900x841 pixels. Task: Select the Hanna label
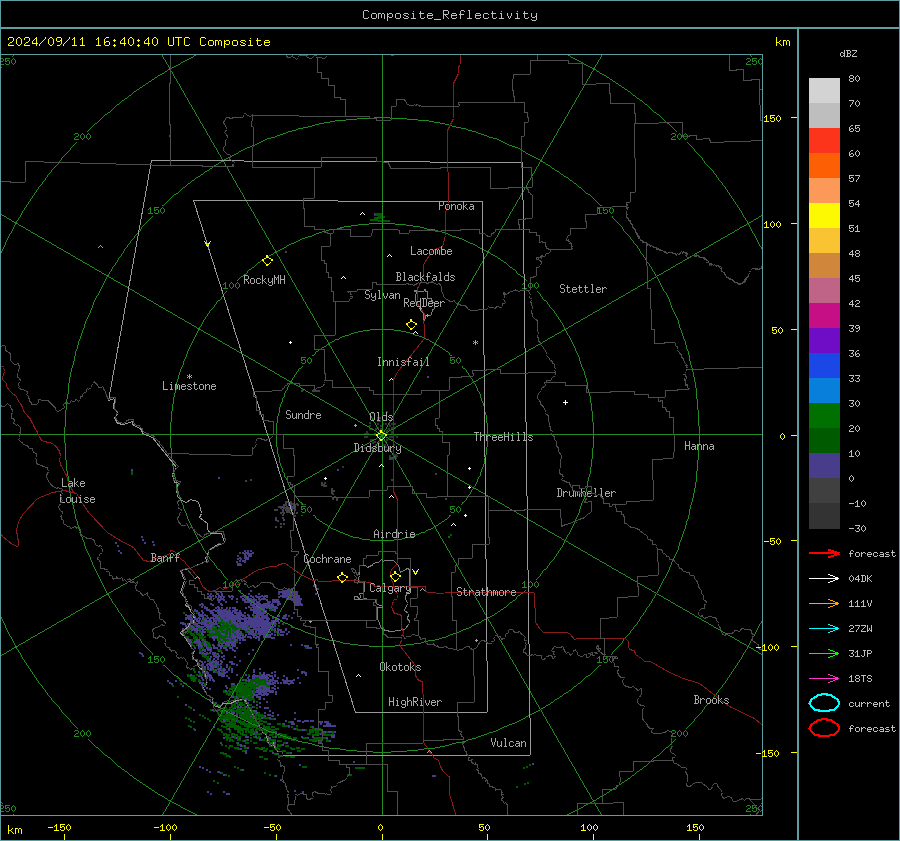click(x=699, y=446)
